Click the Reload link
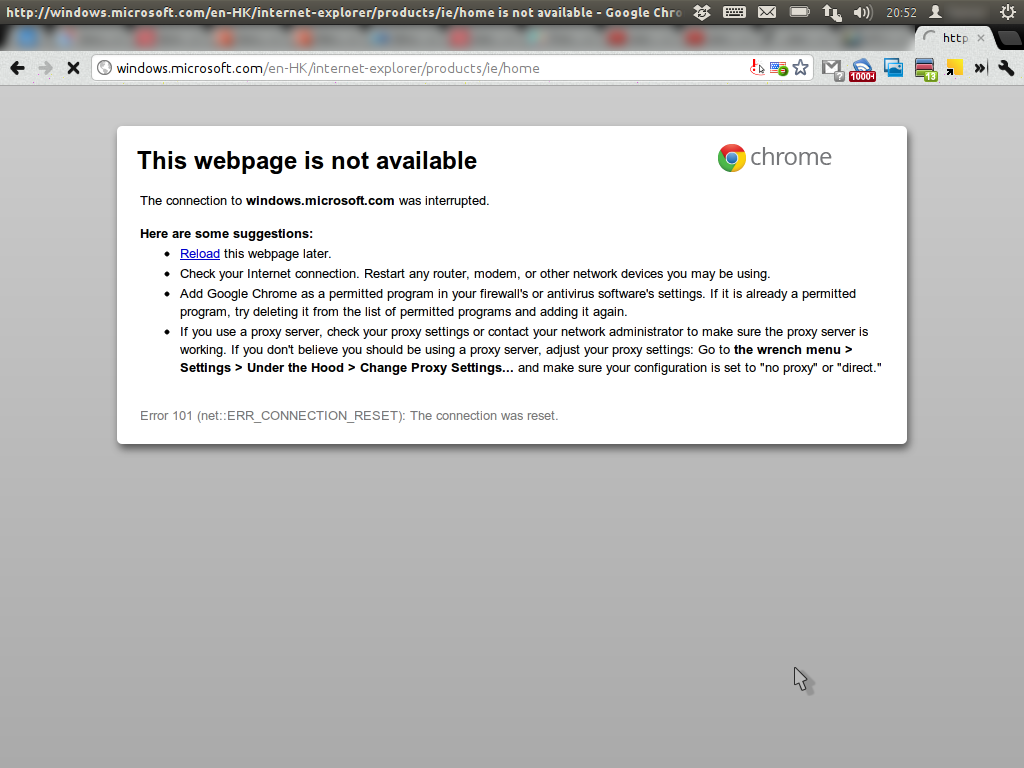This screenshot has height=768, width=1024. point(200,253)
